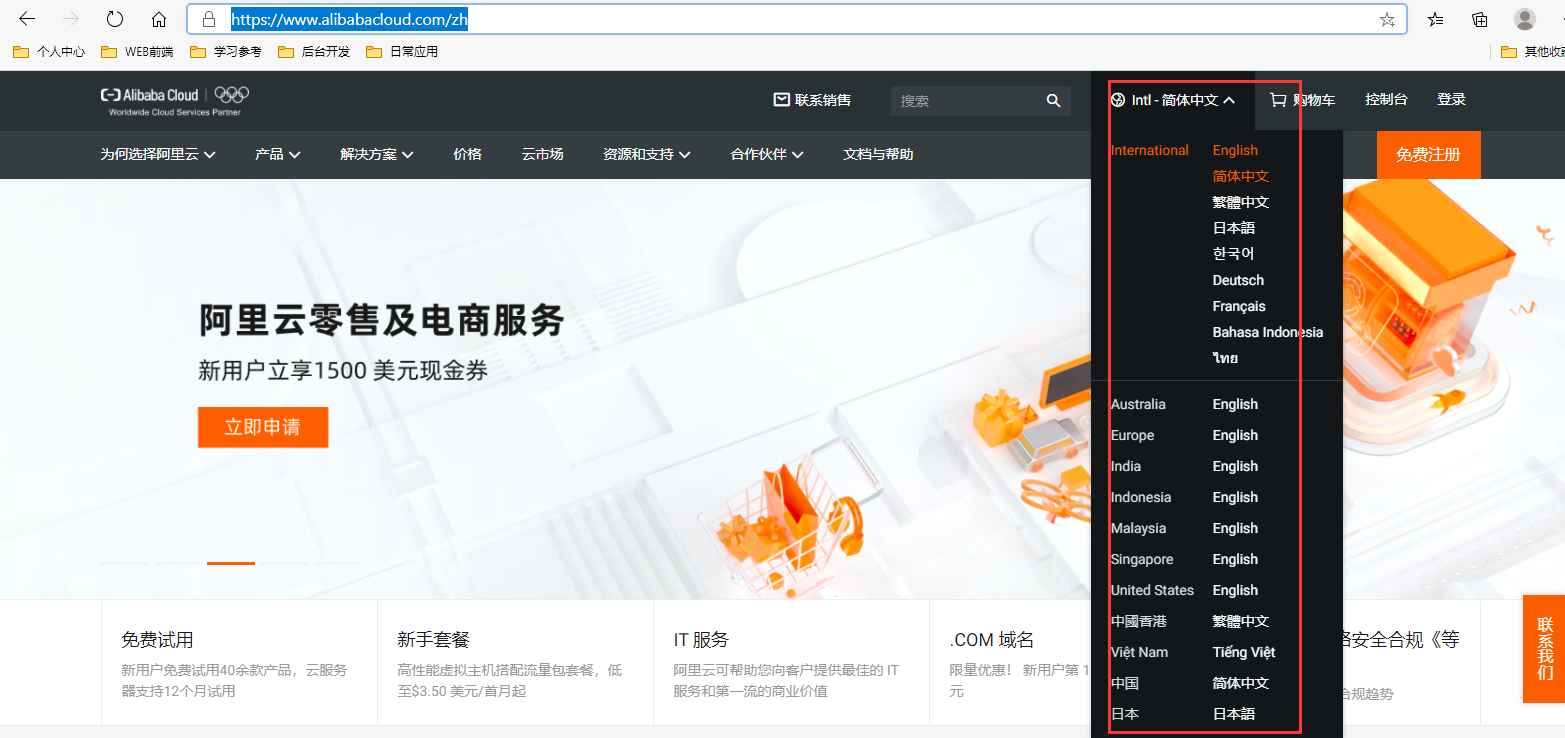
Task: Click the lock icon in the address bar
Action: 208,19
